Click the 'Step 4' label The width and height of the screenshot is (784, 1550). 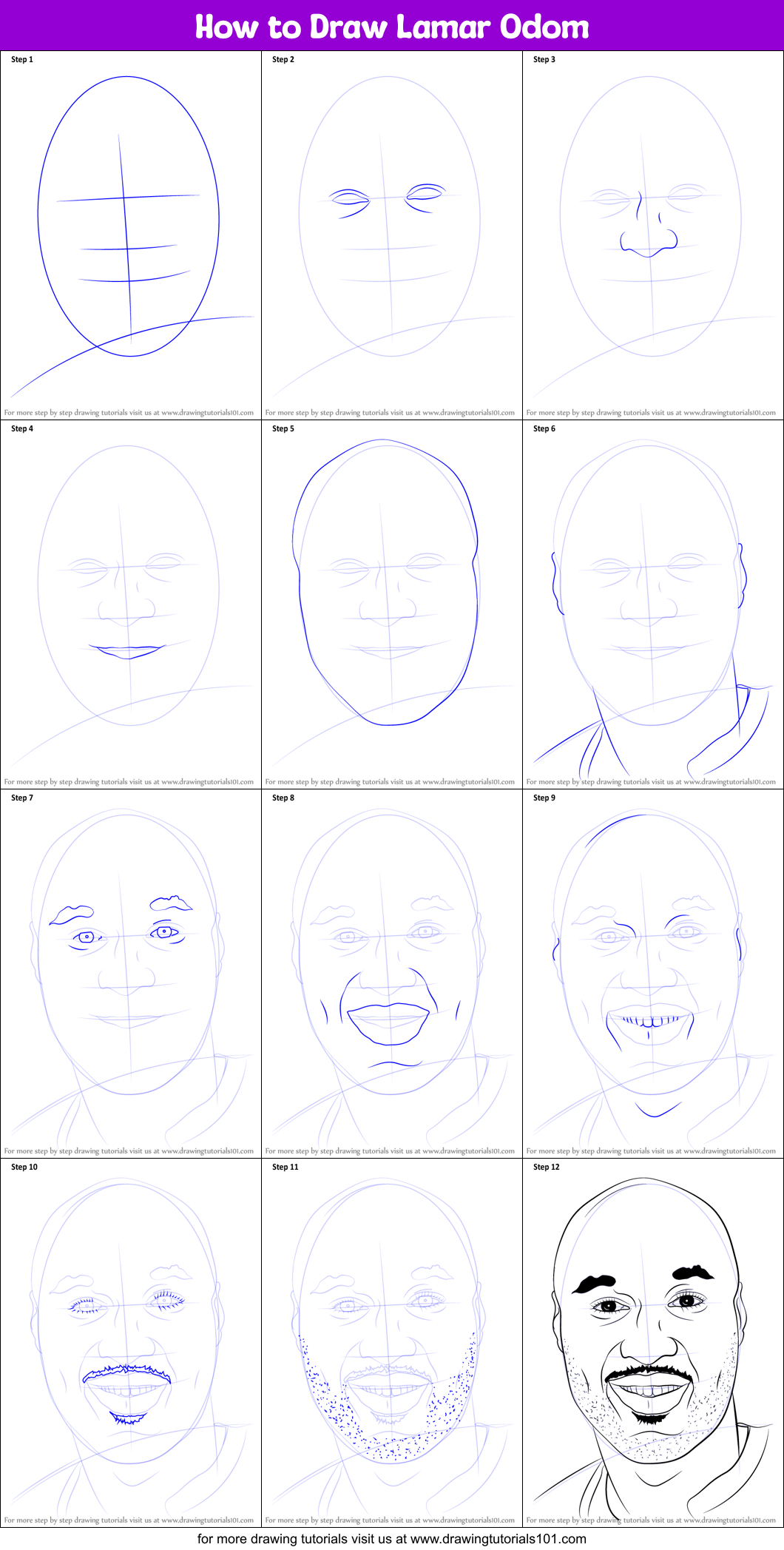tap(22, 428)
